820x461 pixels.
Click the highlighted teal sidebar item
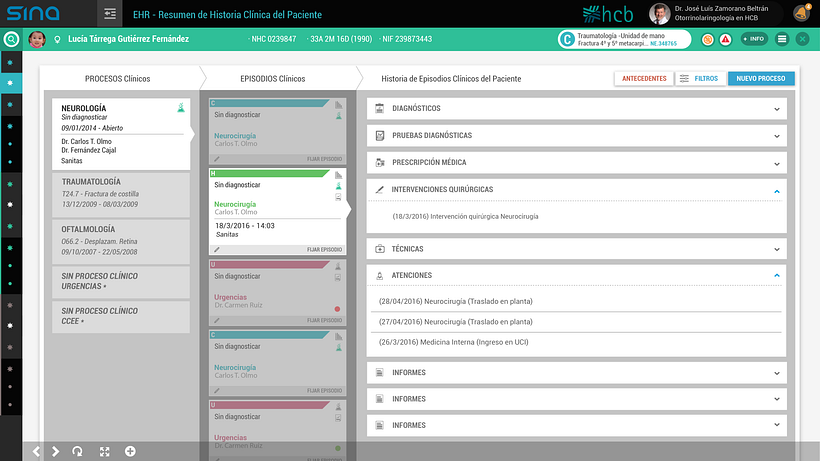11,83
